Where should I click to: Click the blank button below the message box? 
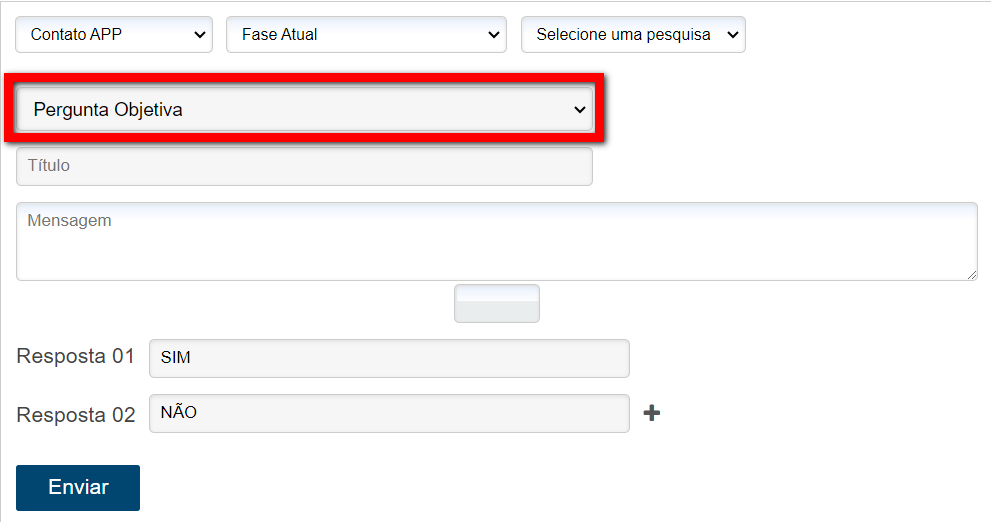(x=497, y=304)
